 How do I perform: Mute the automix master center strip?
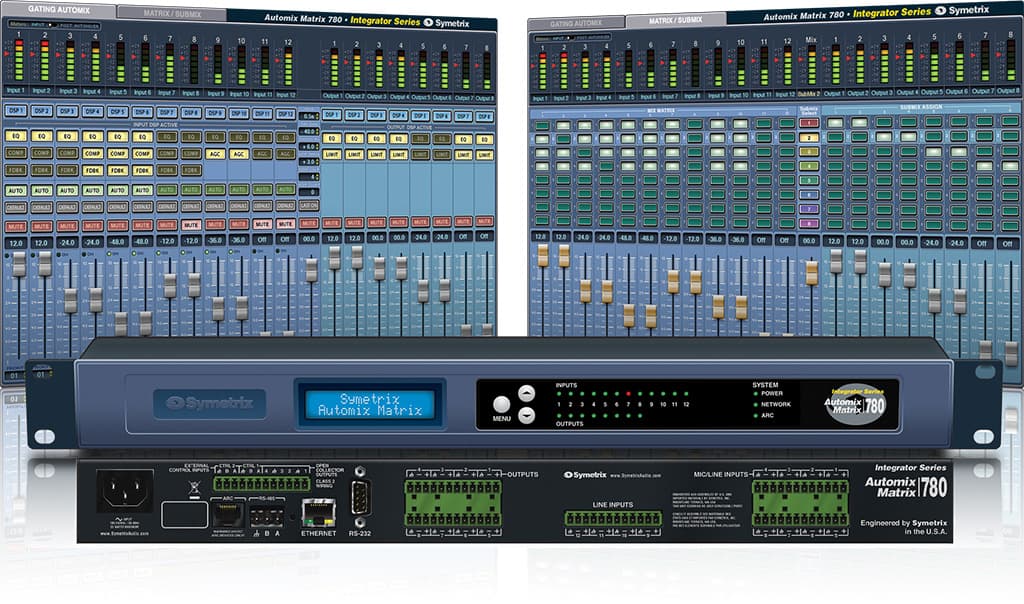pos(309,223)
